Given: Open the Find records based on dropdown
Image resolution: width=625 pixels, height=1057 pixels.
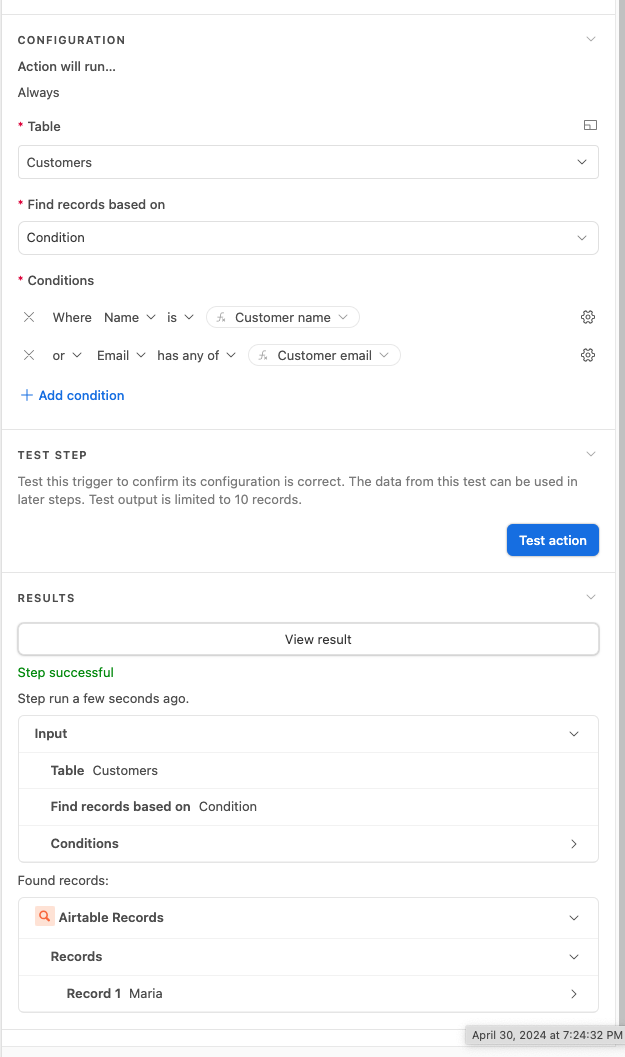Looking at the screenshot, I should coord(308,238).
